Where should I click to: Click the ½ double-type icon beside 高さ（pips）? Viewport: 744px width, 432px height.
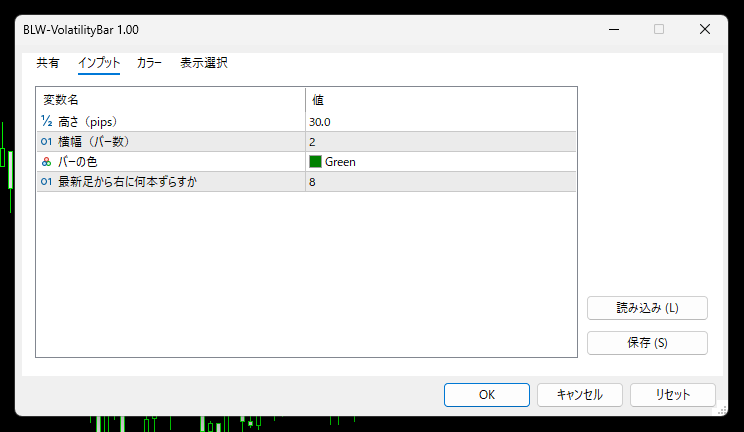tap(46, 122)
